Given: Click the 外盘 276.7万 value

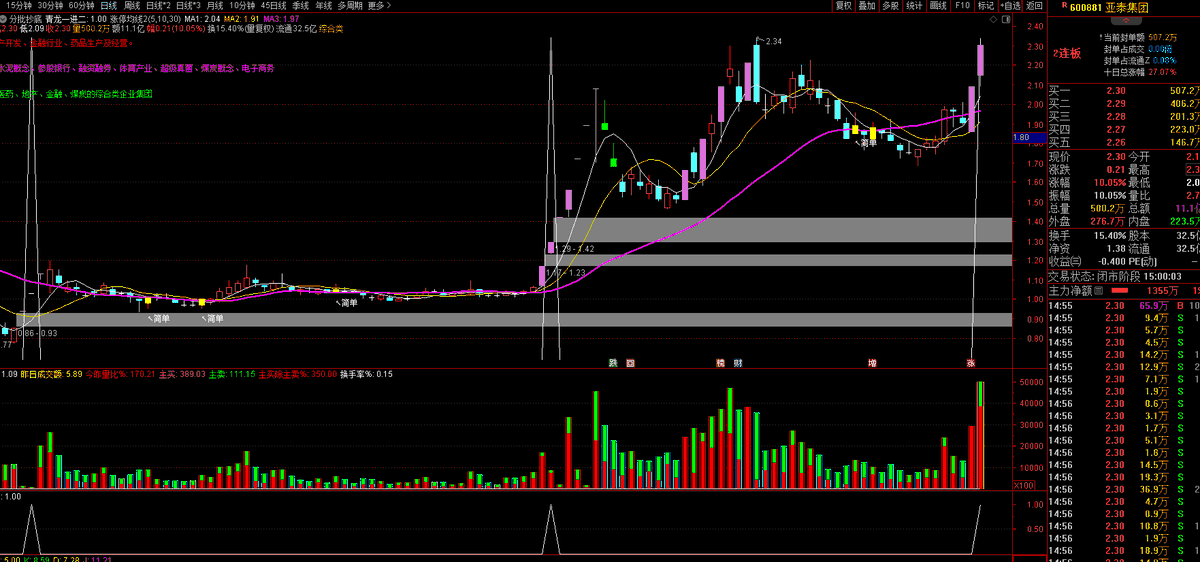Looking at the screenshot, I should point(1109,221).
